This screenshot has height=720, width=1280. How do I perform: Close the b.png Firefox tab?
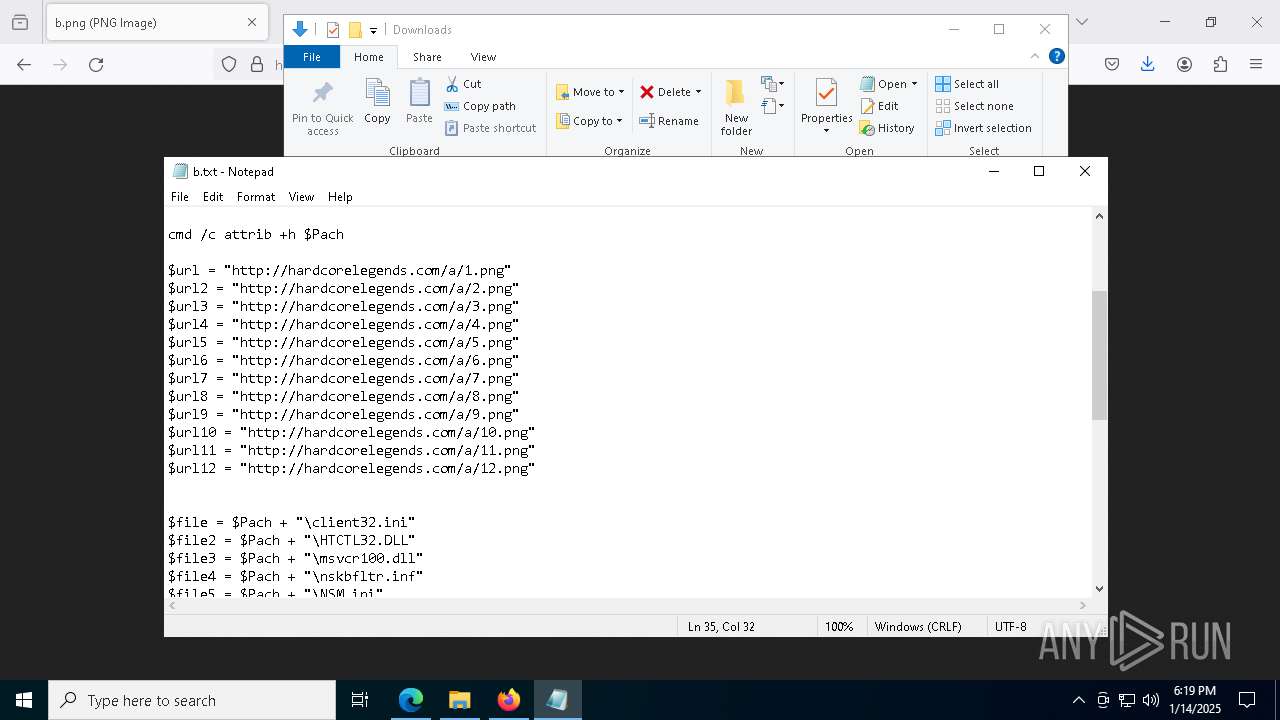click(252, 22)
